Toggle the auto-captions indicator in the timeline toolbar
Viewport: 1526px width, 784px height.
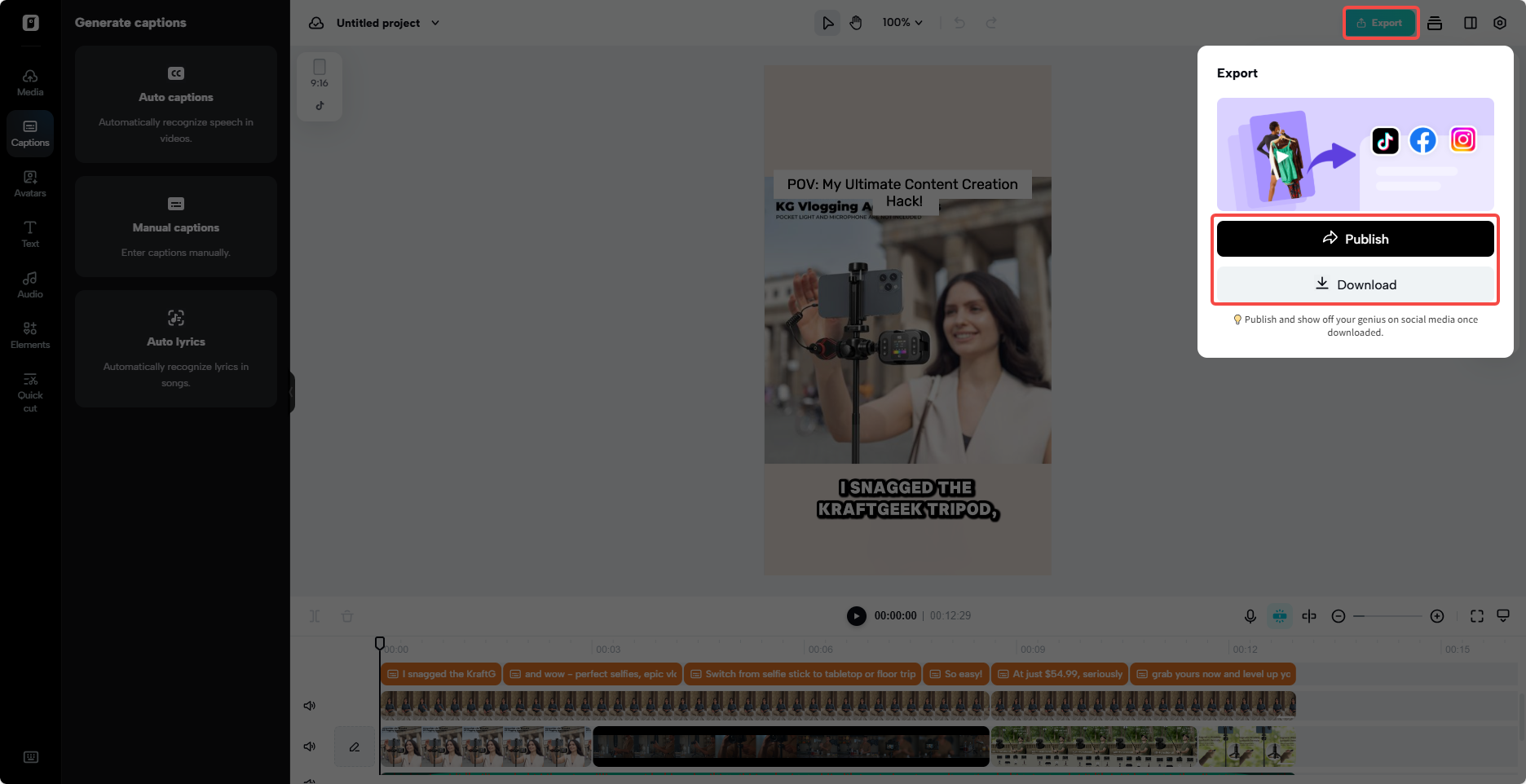tap(1280, 616)
